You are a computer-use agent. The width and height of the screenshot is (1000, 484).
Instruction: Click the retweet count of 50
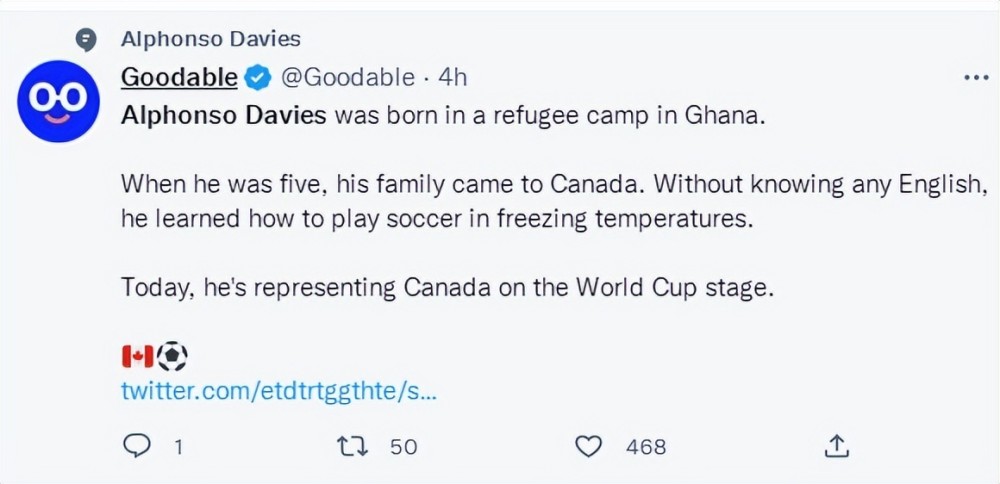[x=403, y=447]
